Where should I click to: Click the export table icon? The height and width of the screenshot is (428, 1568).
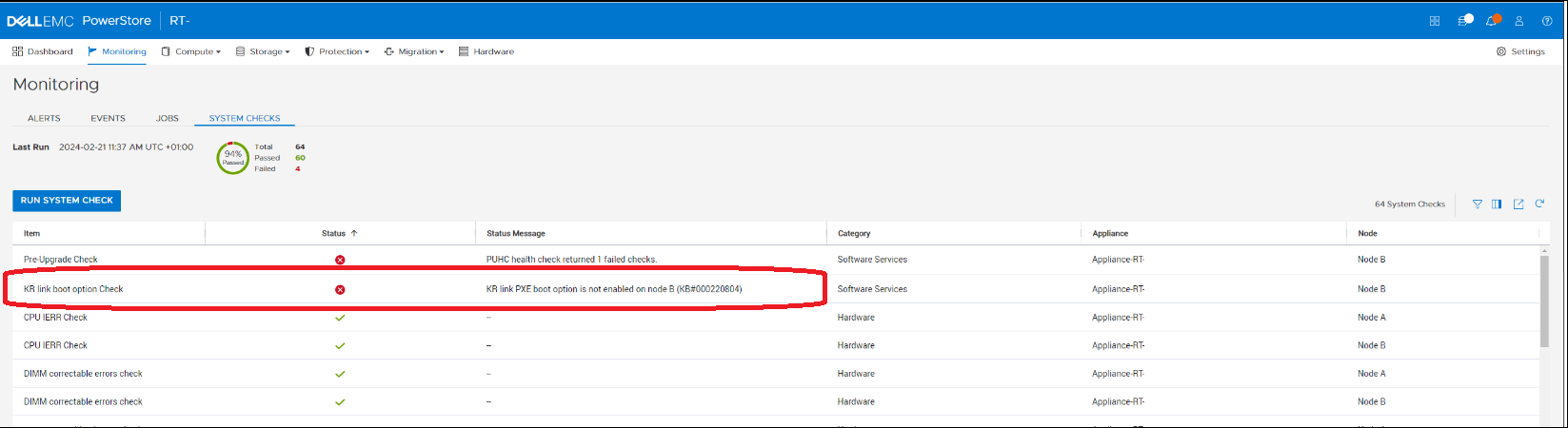click(x=1518, y=204)
